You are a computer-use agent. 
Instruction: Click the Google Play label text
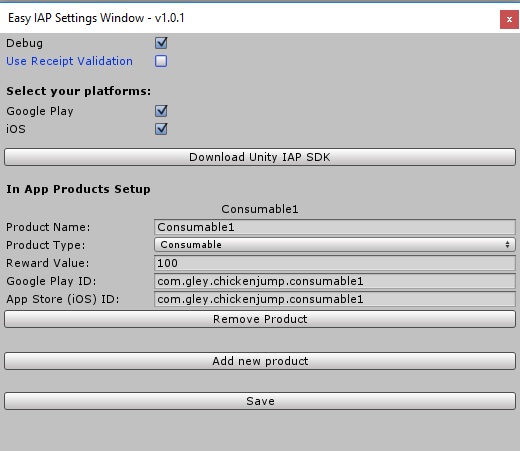tap(40, 111)
